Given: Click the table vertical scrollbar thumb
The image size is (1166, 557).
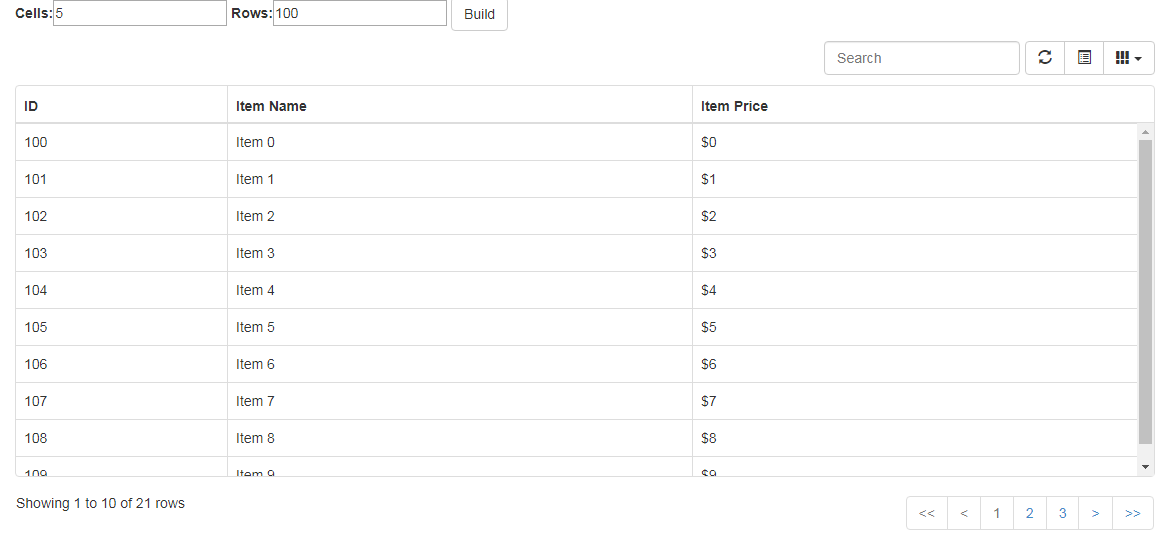Looking at the screenshot, I should 1145,292.
